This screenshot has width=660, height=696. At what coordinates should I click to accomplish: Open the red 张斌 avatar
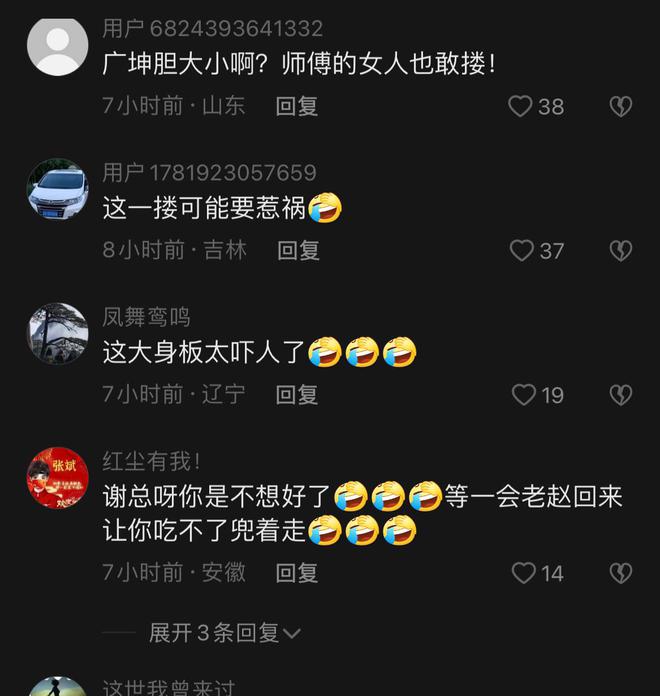click(58, 478)
